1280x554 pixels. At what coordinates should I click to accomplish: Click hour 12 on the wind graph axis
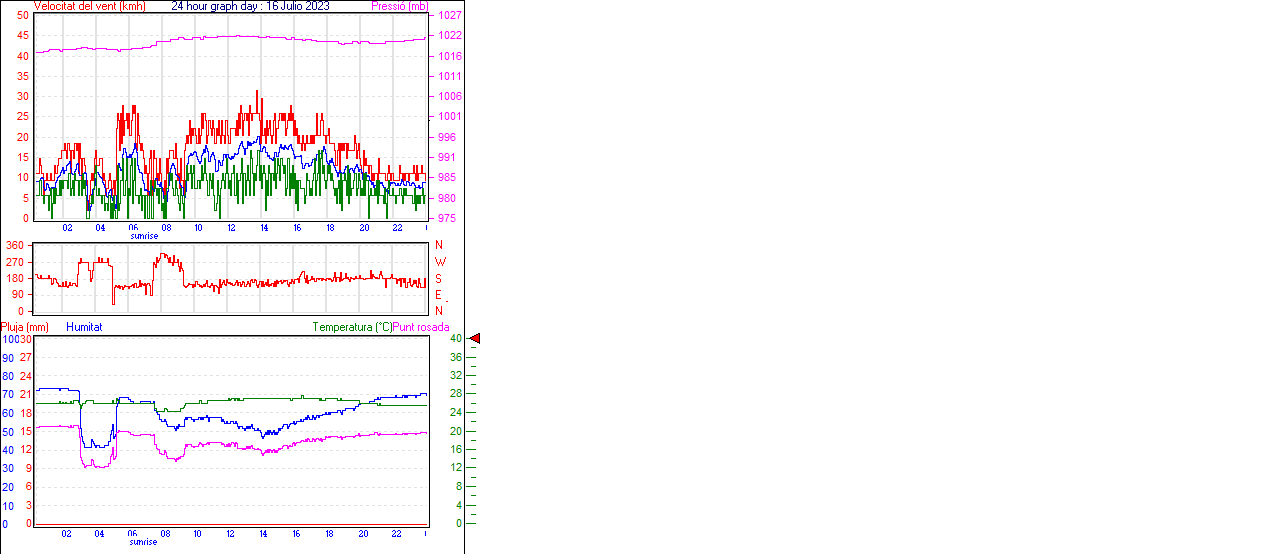coord(232,228)
